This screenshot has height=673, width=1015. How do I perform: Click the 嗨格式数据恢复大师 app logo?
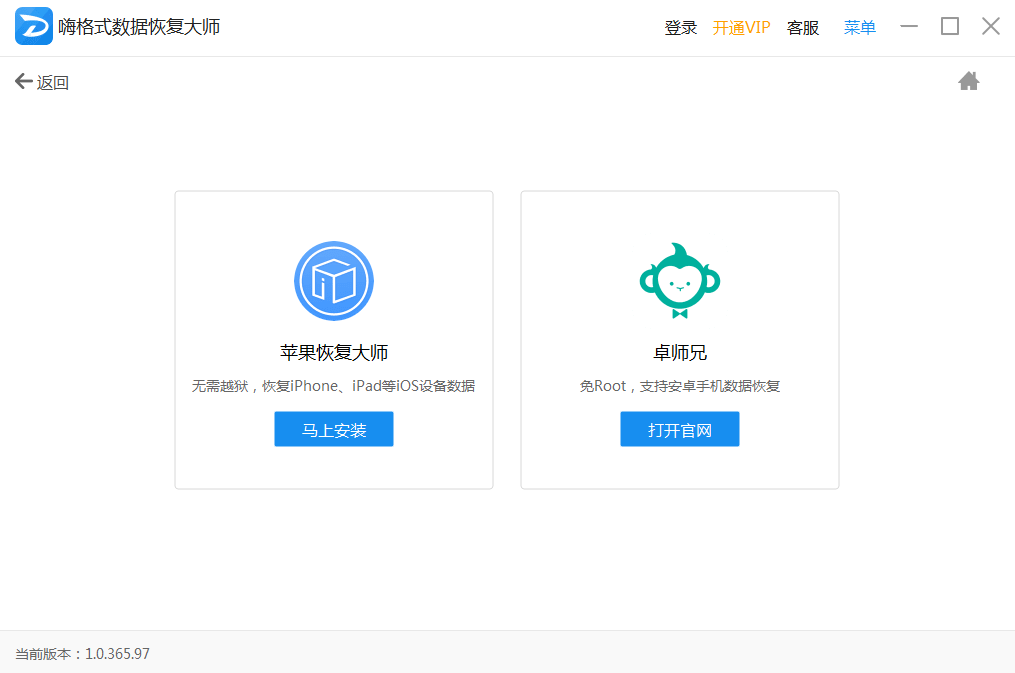coord(34,27)
